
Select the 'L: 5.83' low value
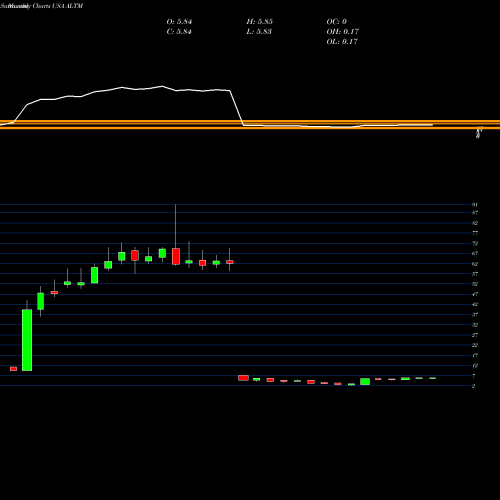click(x=259, y=32)
